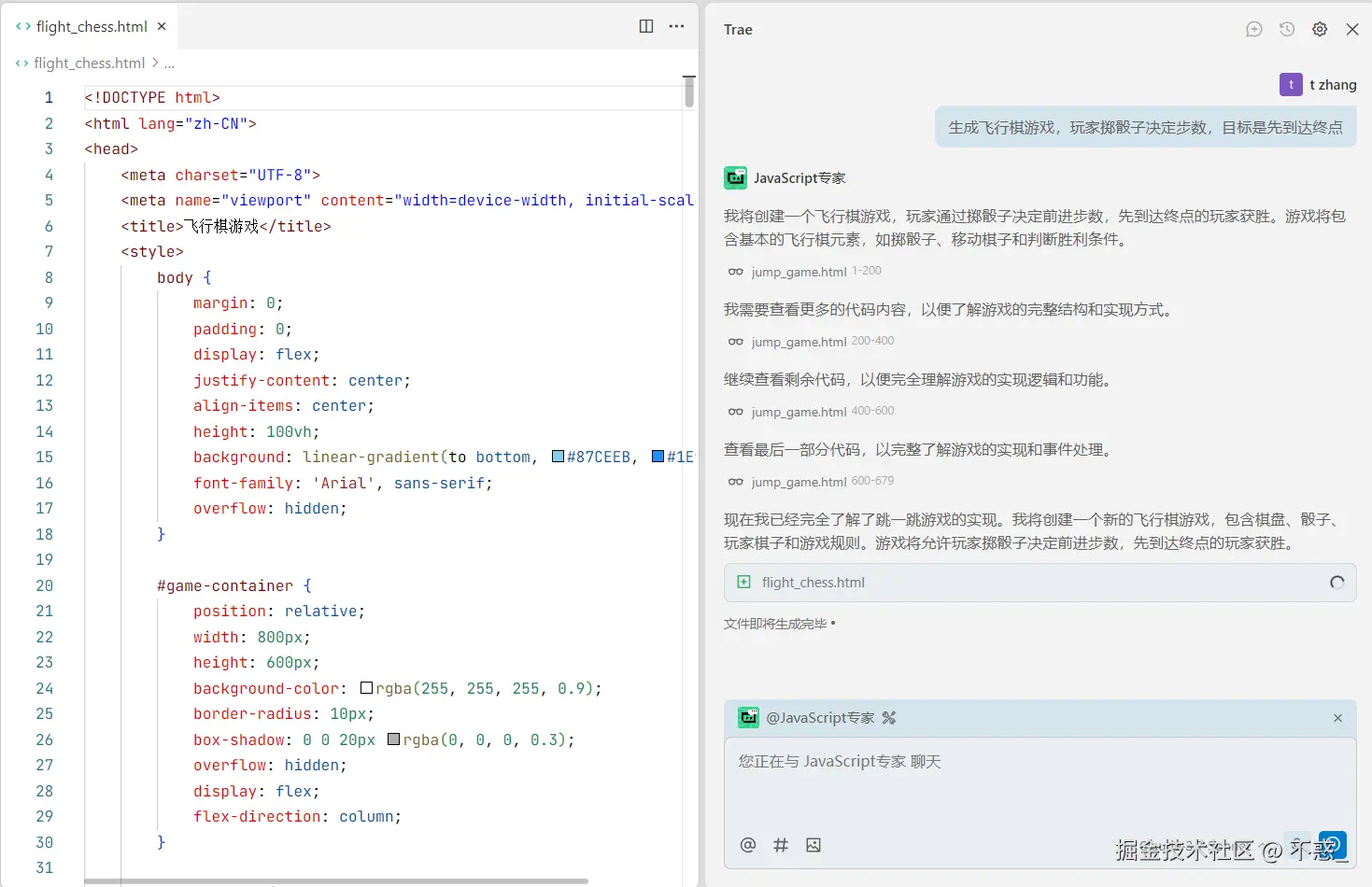The width and height of the screenshot is (1372, 887).
Task: Click the 'font-family' property line
Action: tap(343, 483)
